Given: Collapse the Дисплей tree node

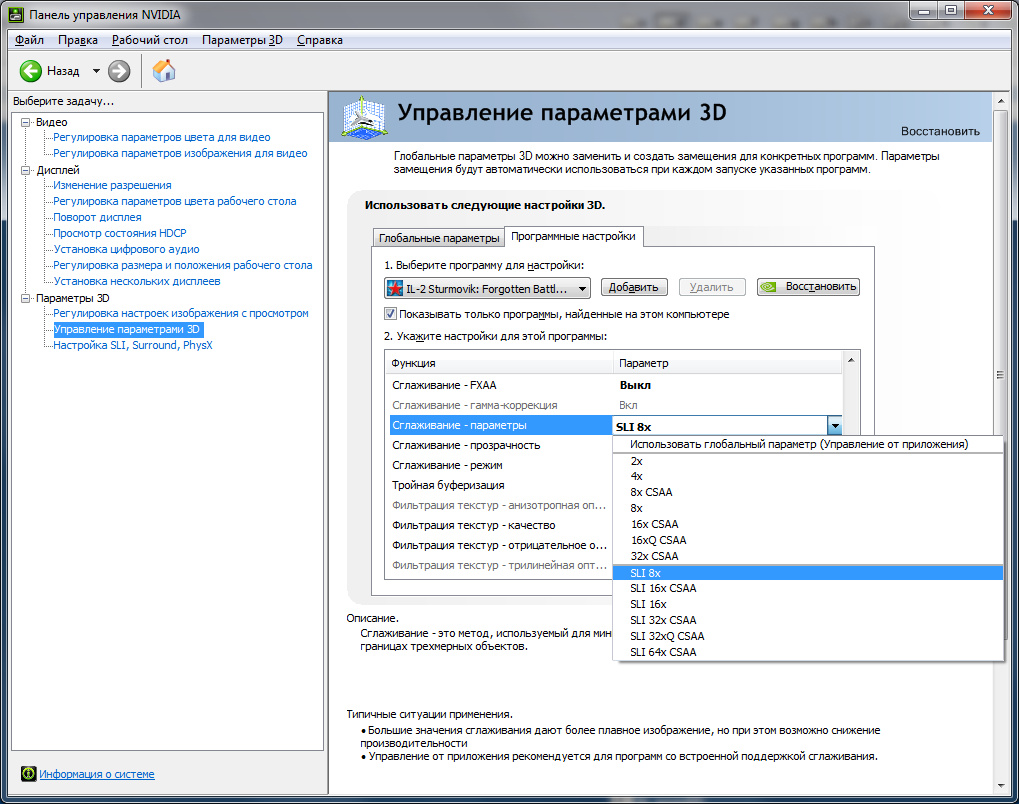Looking at the screenshot, I should click(x=25, y=170).
